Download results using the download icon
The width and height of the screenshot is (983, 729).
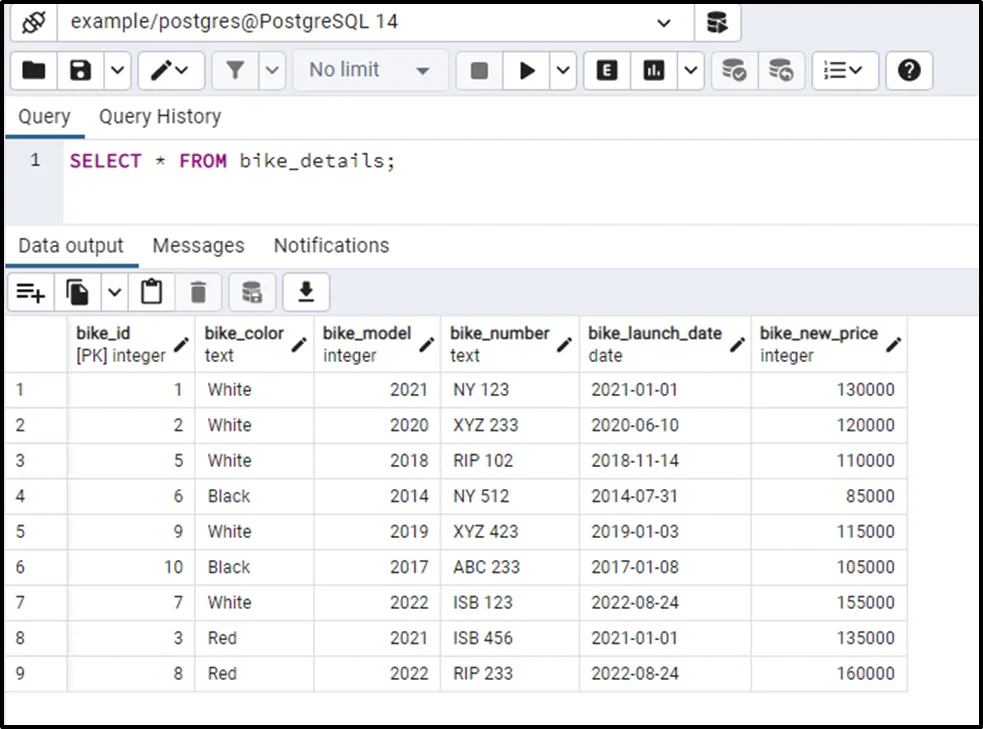point(306,292)
